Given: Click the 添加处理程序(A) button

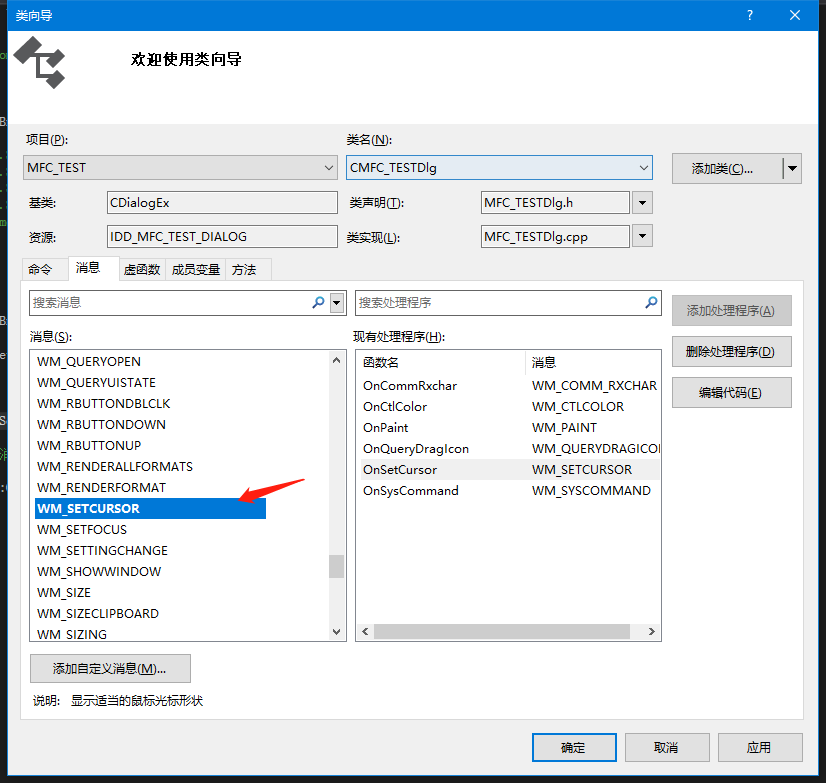Looking at the screenshot, I should point(732,311).
